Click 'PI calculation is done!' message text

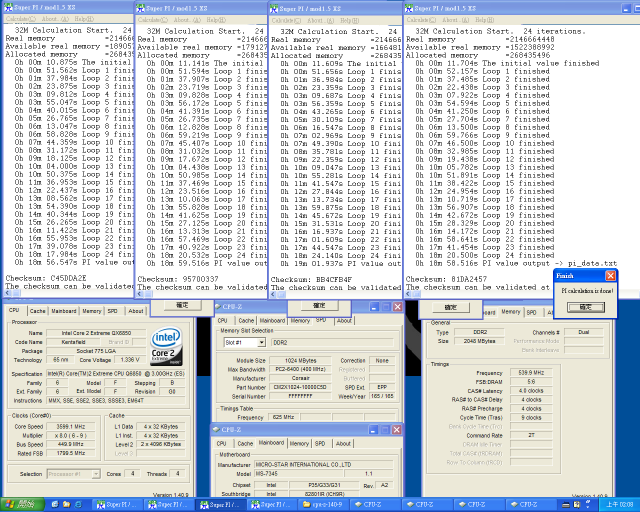point(587,291)
